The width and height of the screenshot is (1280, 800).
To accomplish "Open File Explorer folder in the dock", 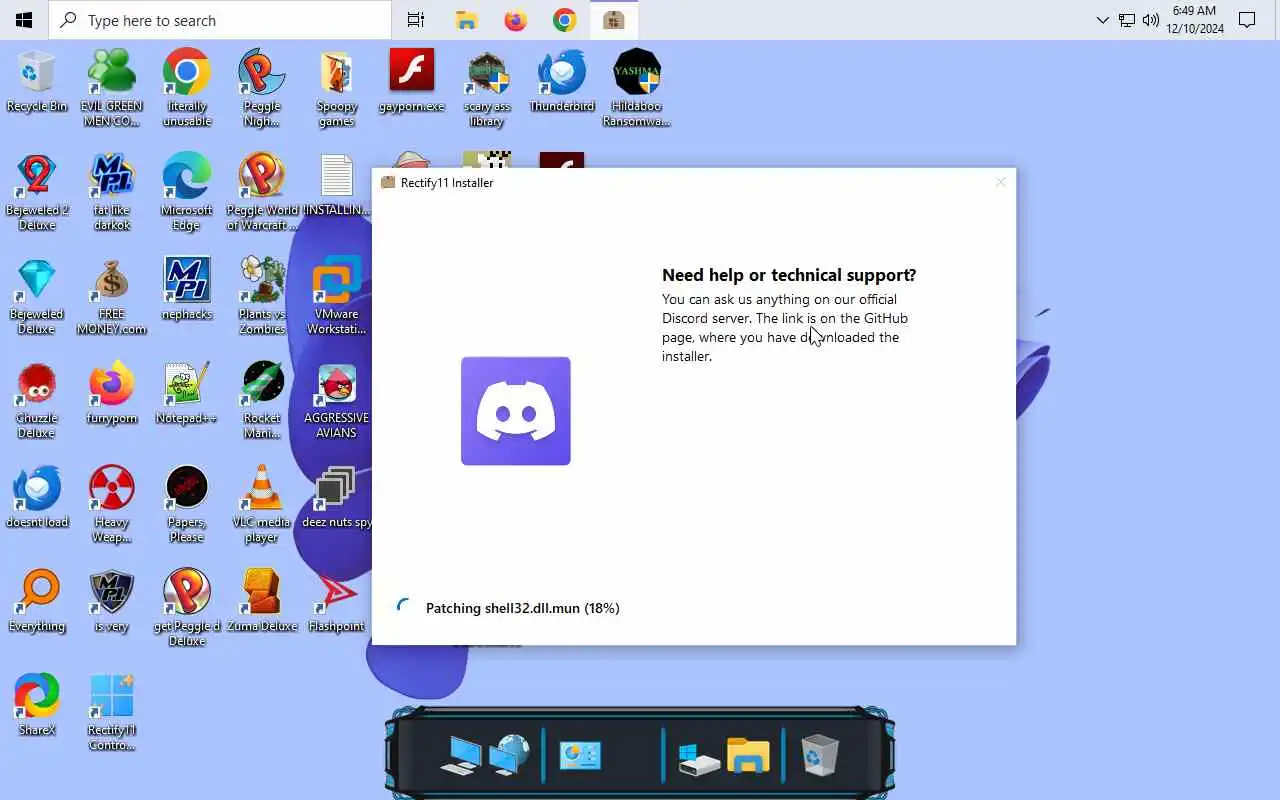I will 748,756.
